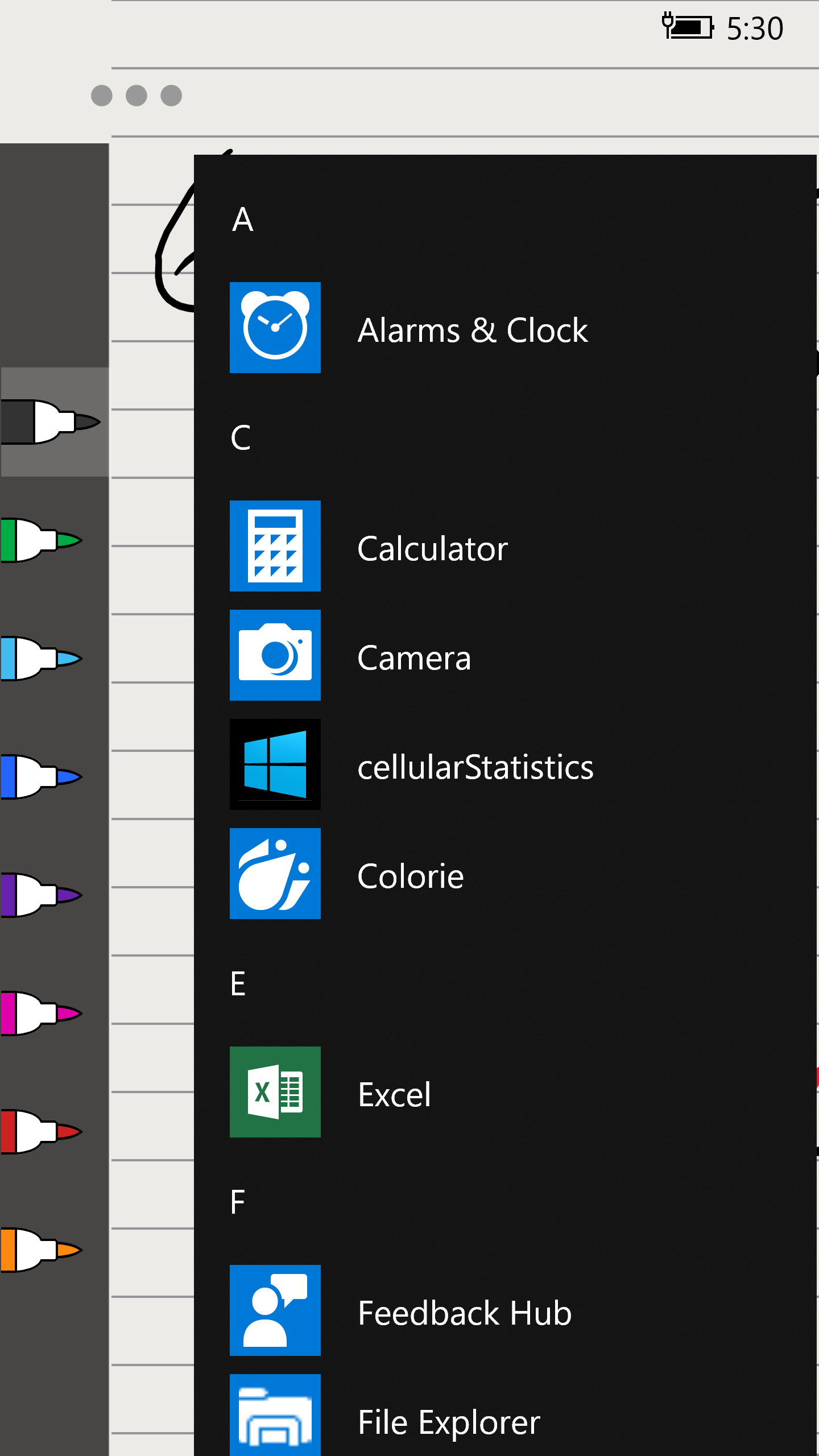Pick the orange marker pen

pyautogui.click(x=41, y=1250)
